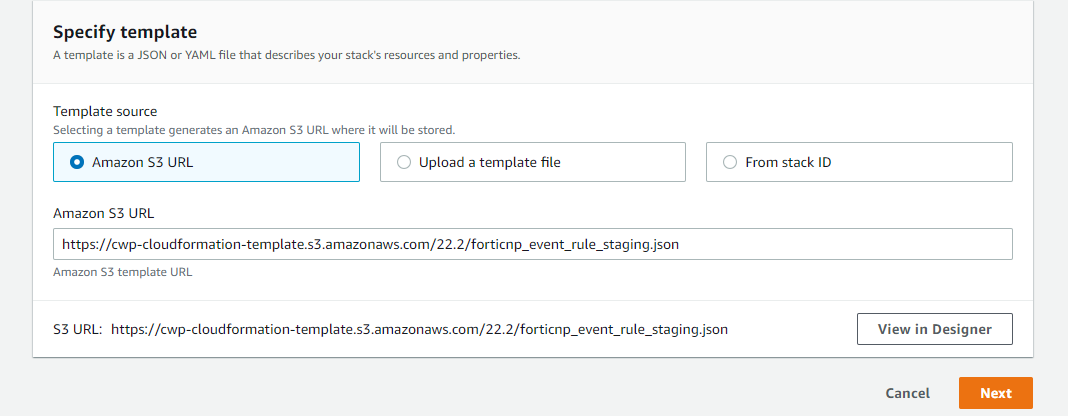
Task: Click the 'Upload a template file' option text
Action: click(489, 162)
